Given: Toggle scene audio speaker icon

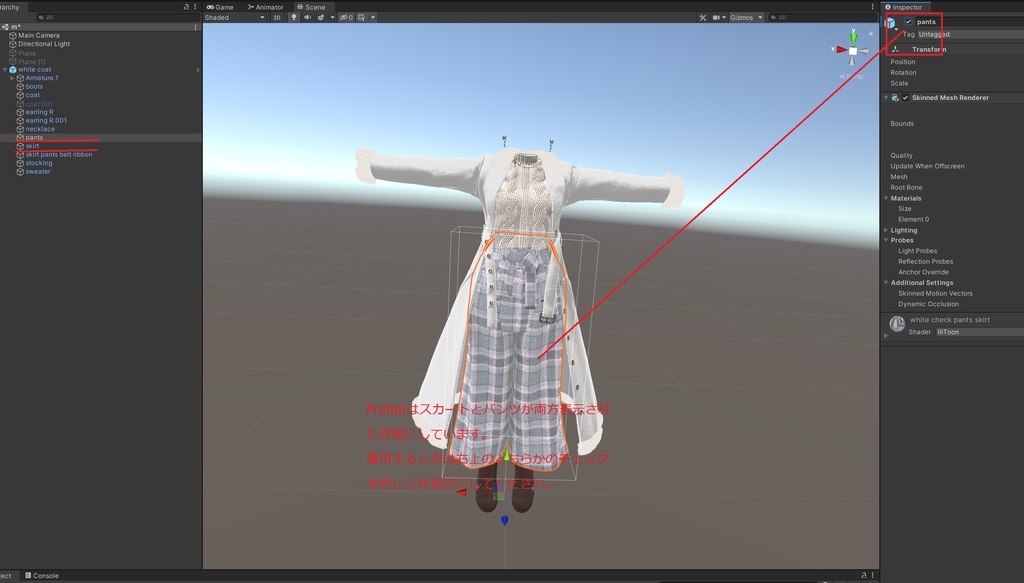Looking at the screenshot, I should point(308,18).
